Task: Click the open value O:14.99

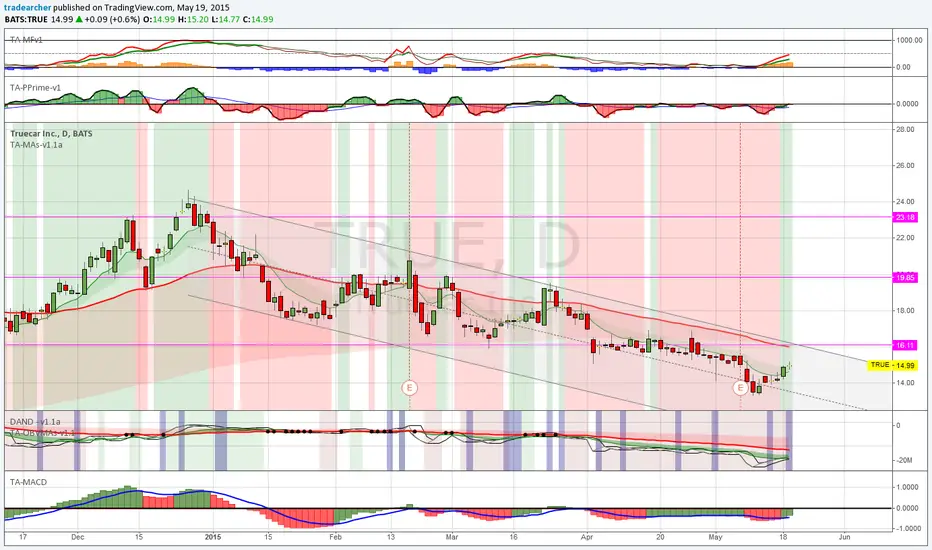Action: click(159, 19)
